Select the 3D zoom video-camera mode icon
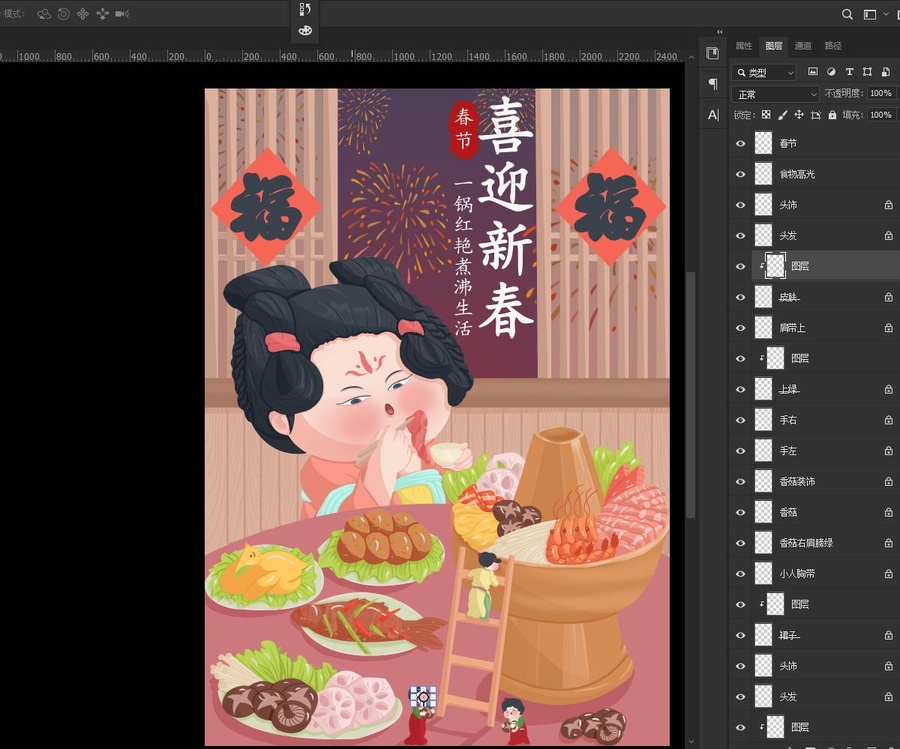 pos(122,14)
